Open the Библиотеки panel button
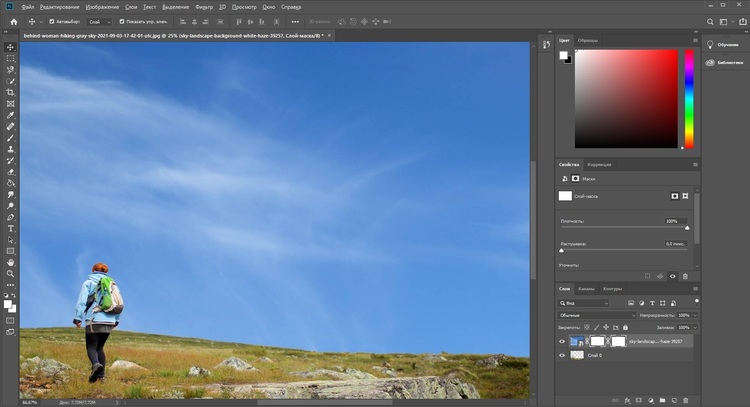 tap(724, 62)
